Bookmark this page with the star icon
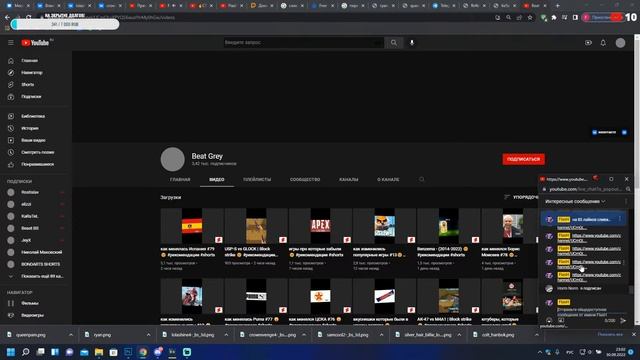 pos(530,18)
